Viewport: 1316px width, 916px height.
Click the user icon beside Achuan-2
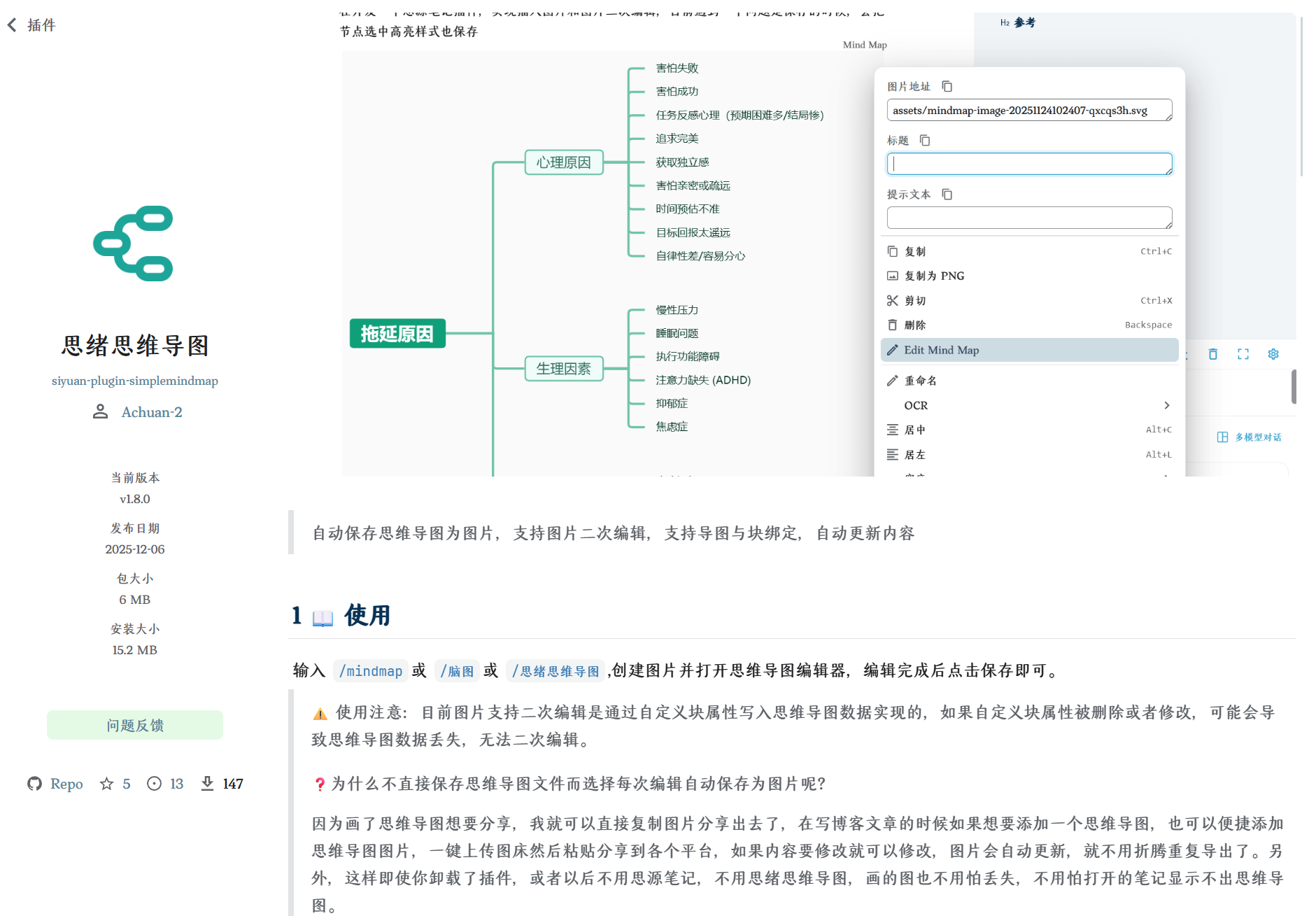[x=101, y=411]
